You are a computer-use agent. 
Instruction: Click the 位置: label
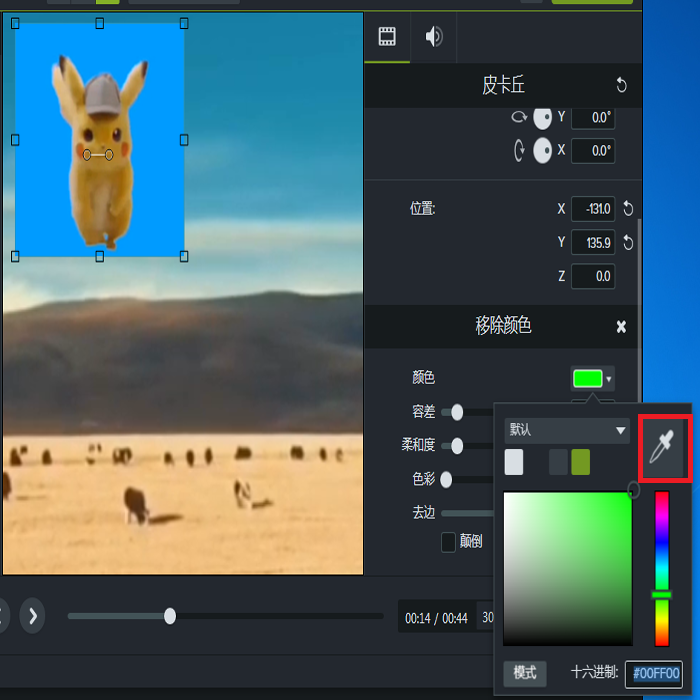point(422,208)
